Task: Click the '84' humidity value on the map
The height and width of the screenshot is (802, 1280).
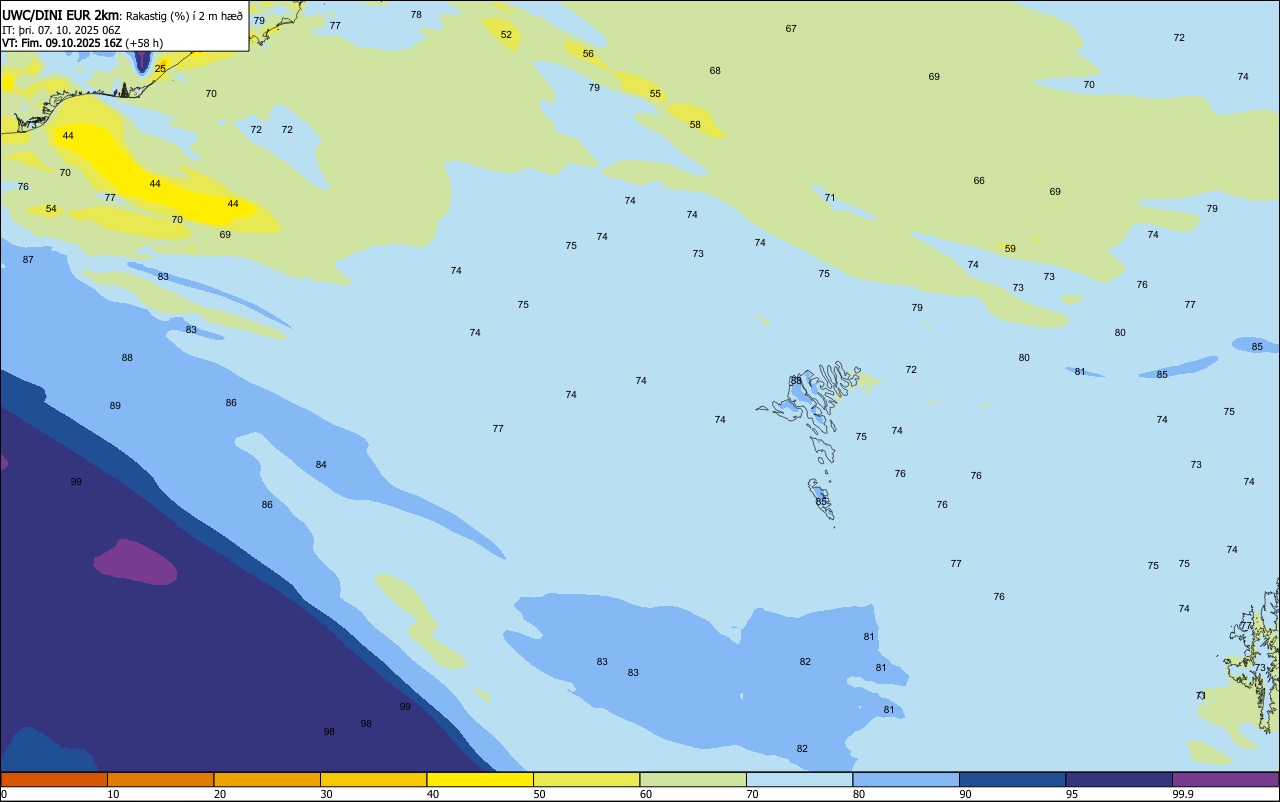Action: (x=321, y=465)
